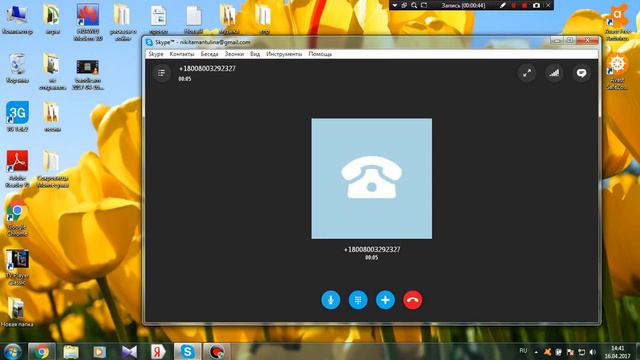Open the Беседа menu
This screenshot has width=640, height=360.
pos(209,54)
